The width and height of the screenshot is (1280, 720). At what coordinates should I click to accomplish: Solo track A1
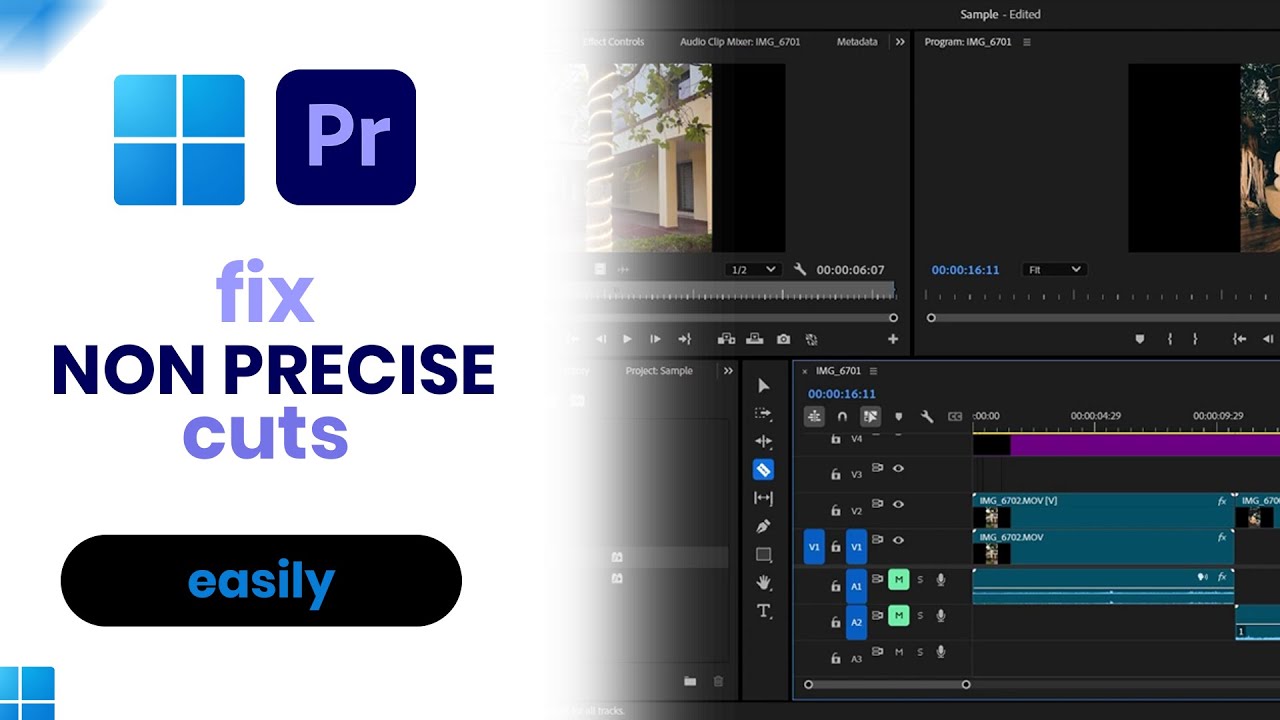(920, 579)
